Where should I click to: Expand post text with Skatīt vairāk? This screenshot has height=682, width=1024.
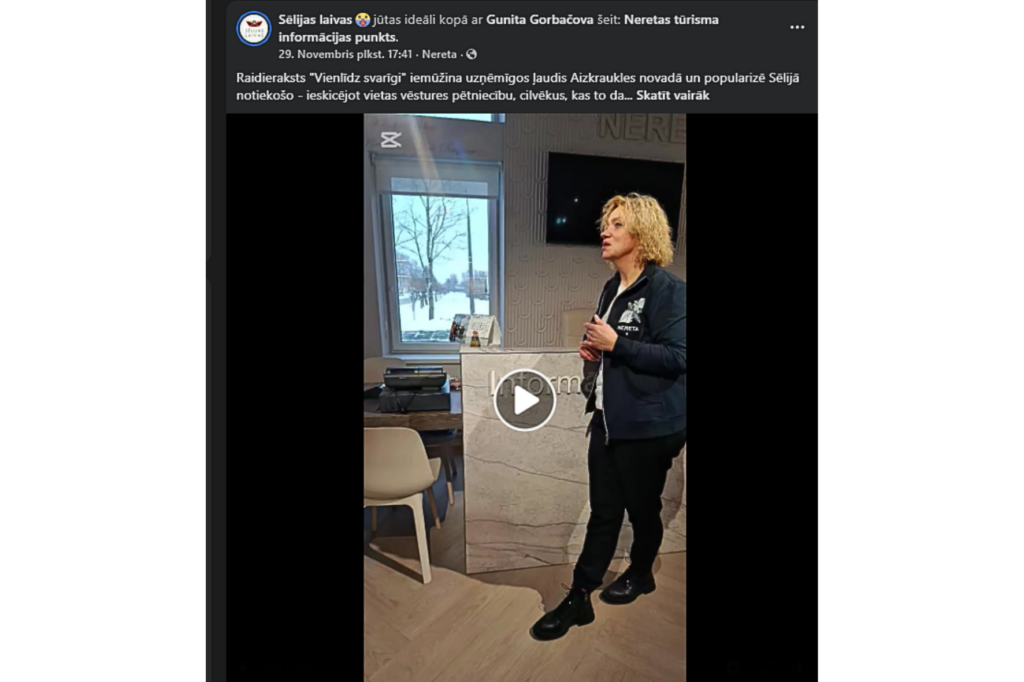pyautogui.click(x=673, y=95)
